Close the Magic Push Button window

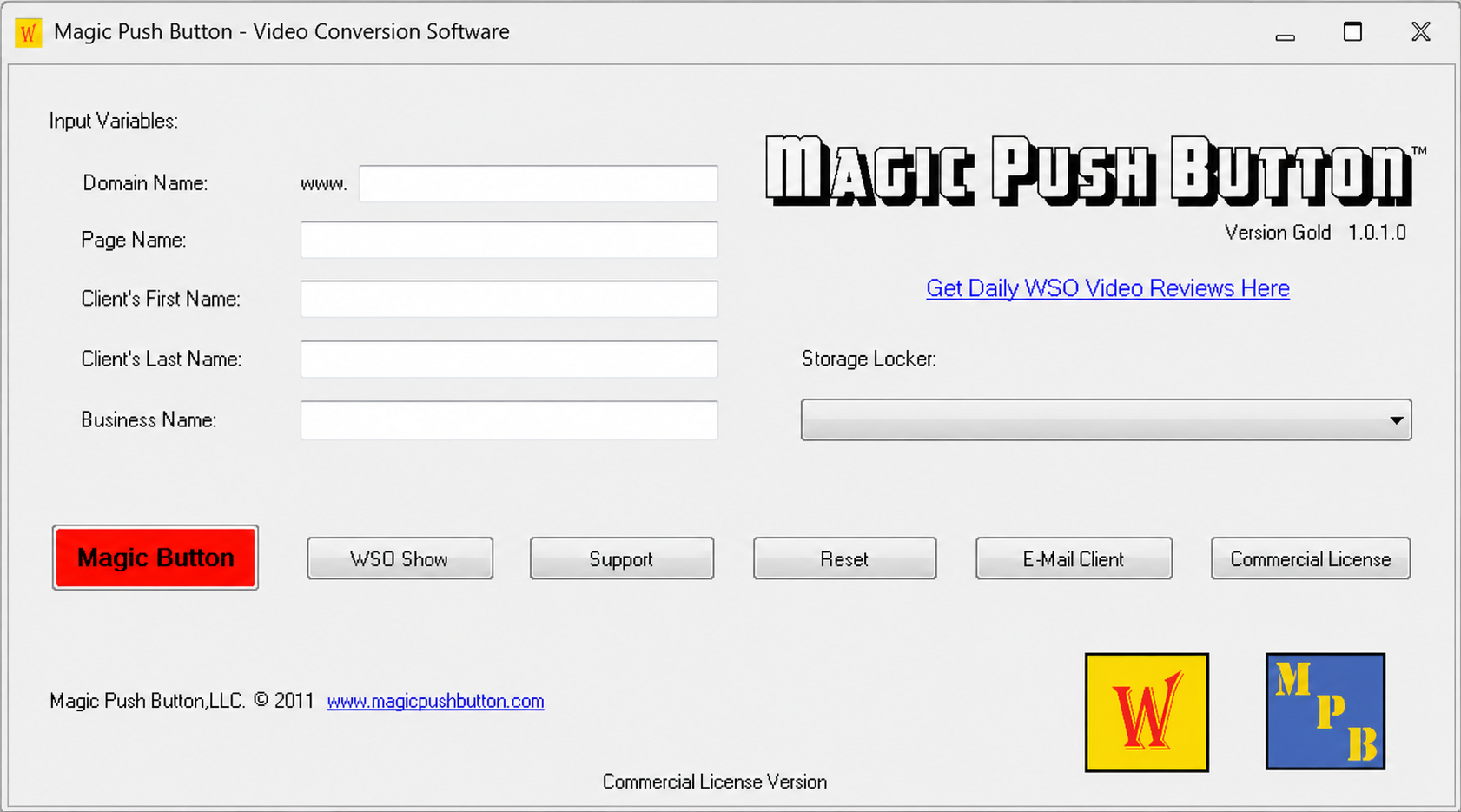pyautogui.click(x=1421, y=33)
